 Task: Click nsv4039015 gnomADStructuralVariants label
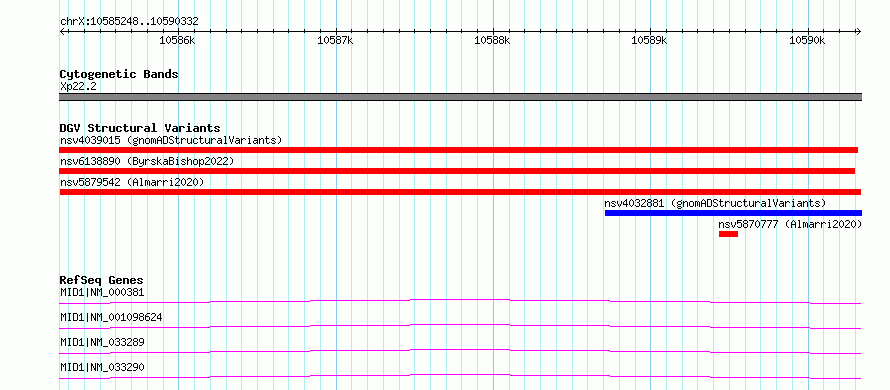tap(171, 140)
